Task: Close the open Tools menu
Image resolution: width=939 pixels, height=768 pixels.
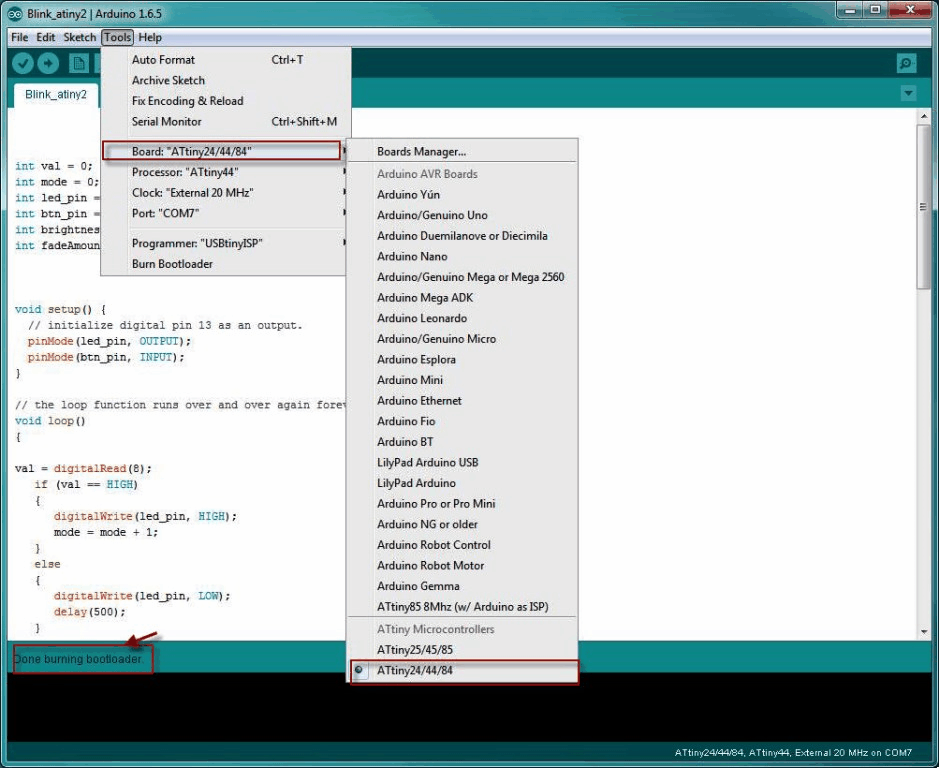Action: click(x=117, y=37)
